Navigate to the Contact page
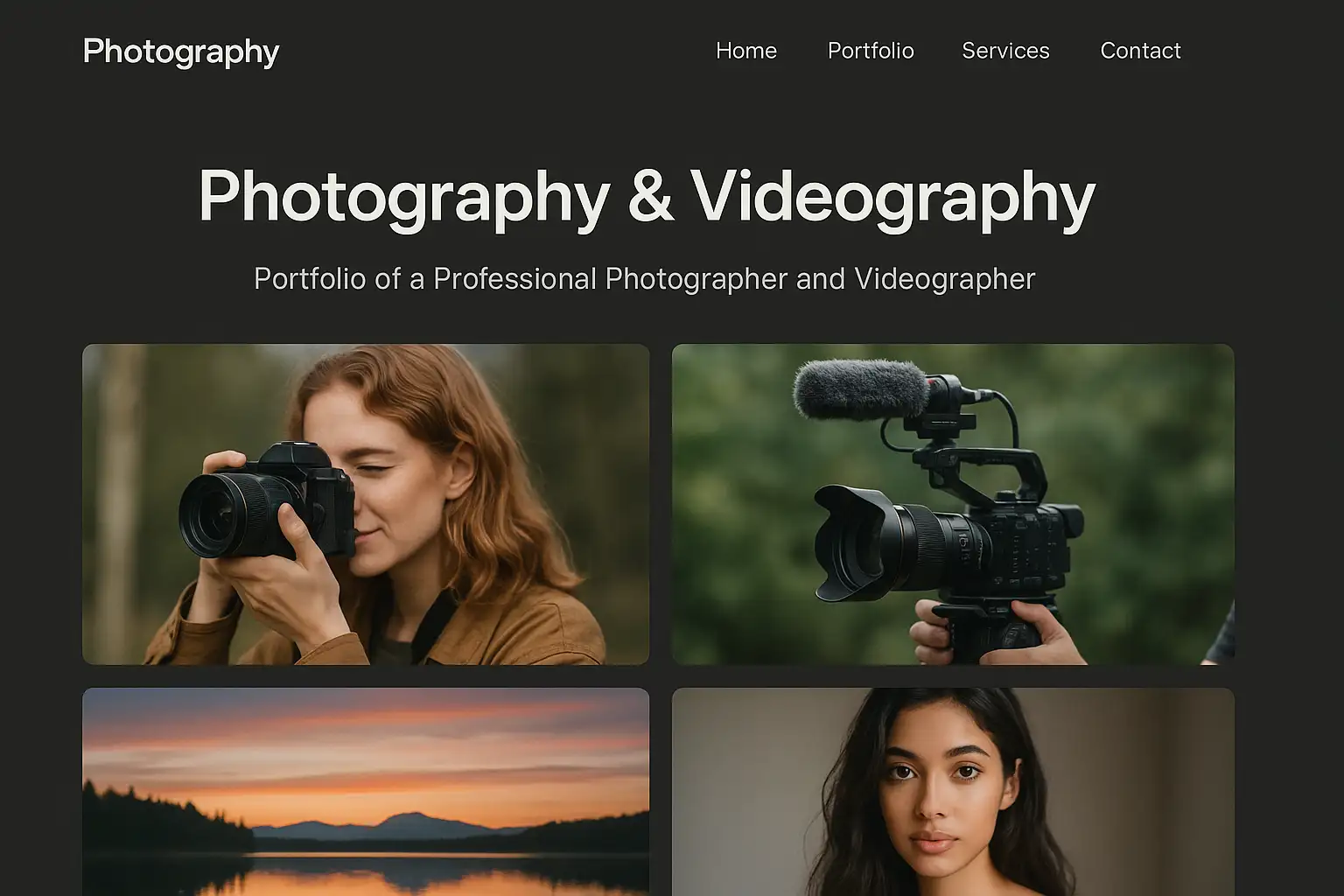Image resolution: width=1344 pixels, height=896 pixels. point(1140,51)
